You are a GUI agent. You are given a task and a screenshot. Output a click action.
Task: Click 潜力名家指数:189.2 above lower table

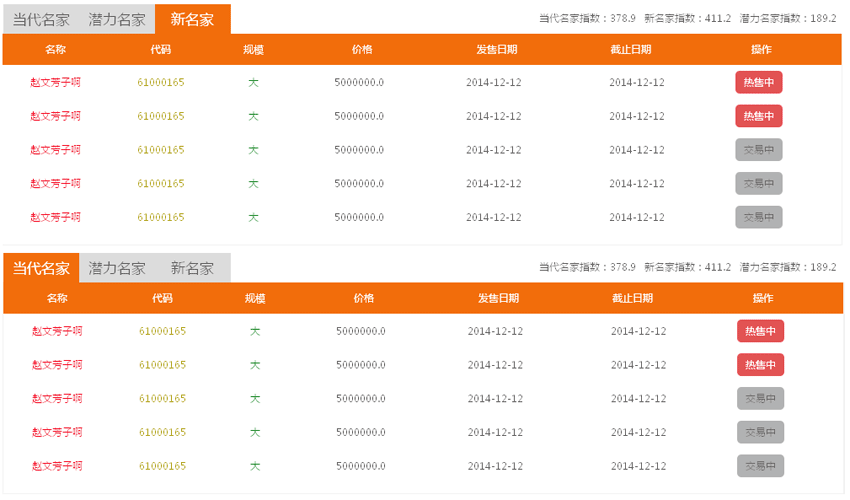[x=788, y=267]
